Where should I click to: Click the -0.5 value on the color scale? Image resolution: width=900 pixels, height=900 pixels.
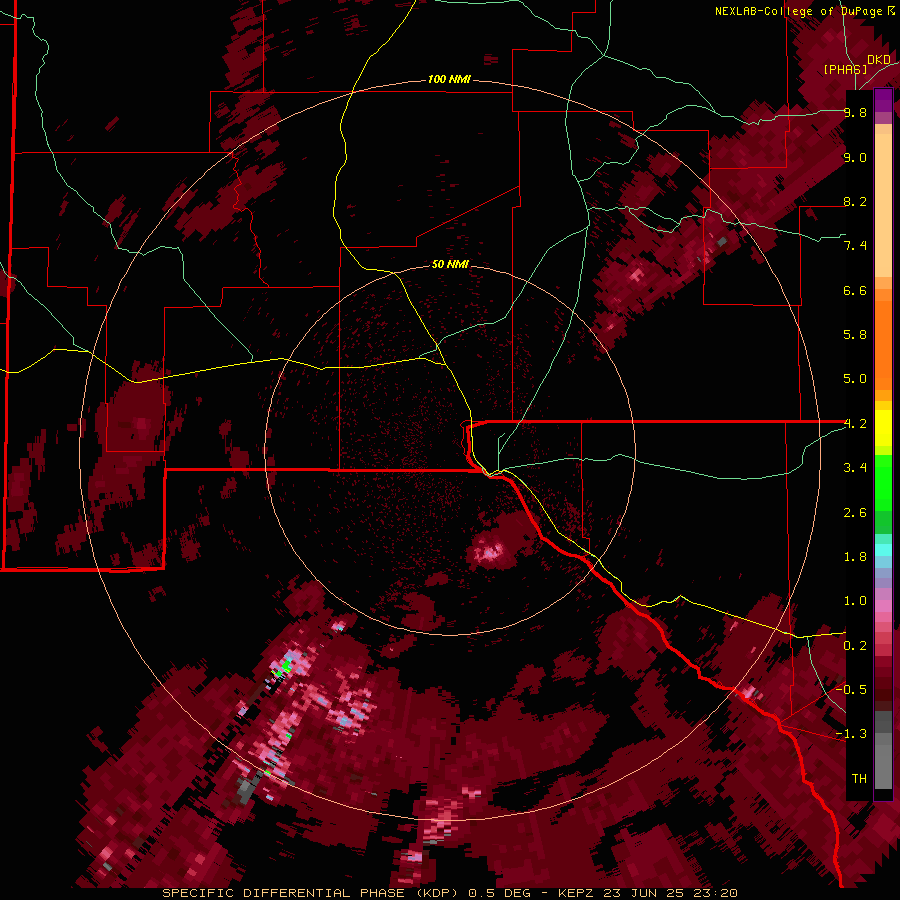851,689
